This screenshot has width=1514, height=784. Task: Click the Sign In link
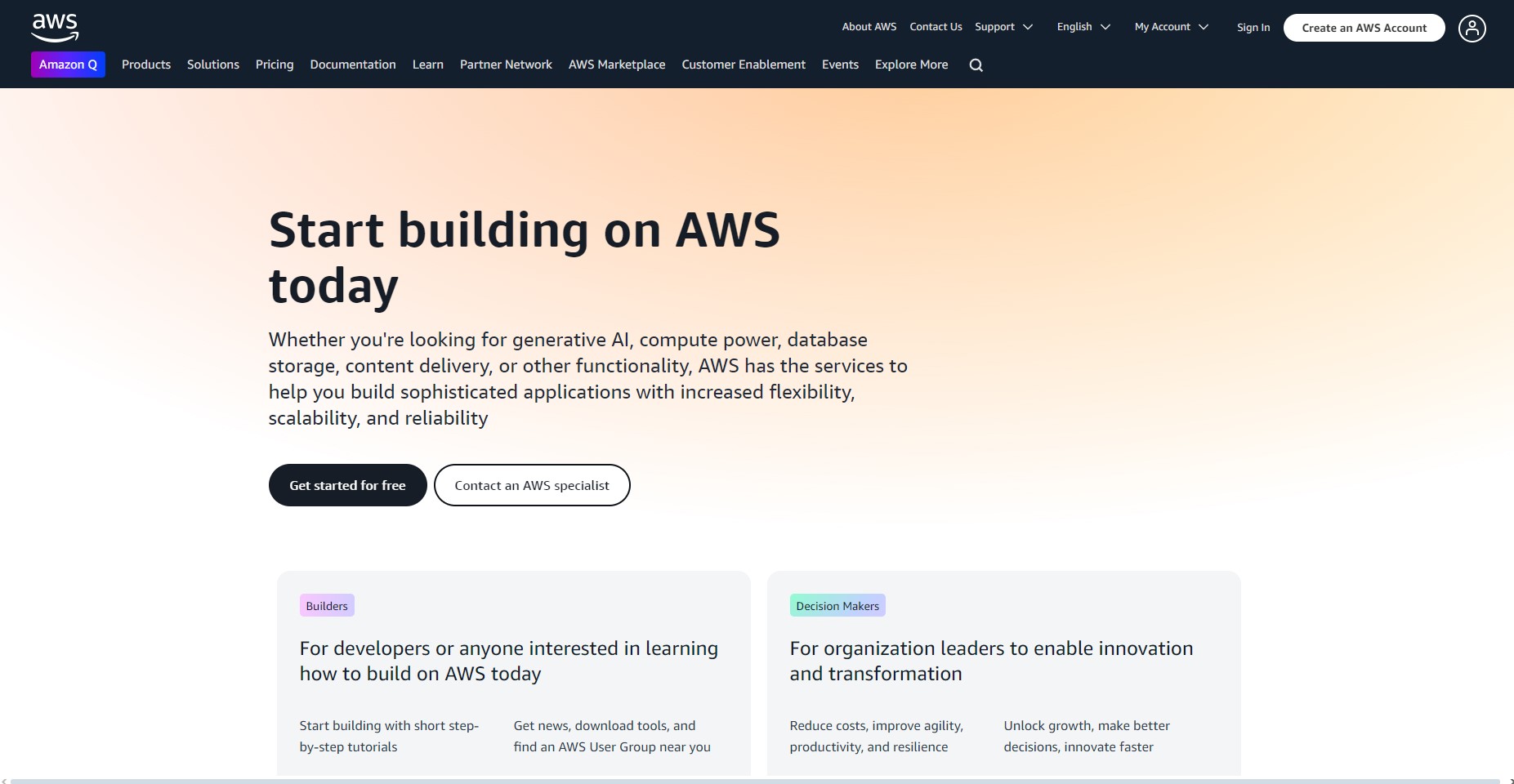point(1253,28)
